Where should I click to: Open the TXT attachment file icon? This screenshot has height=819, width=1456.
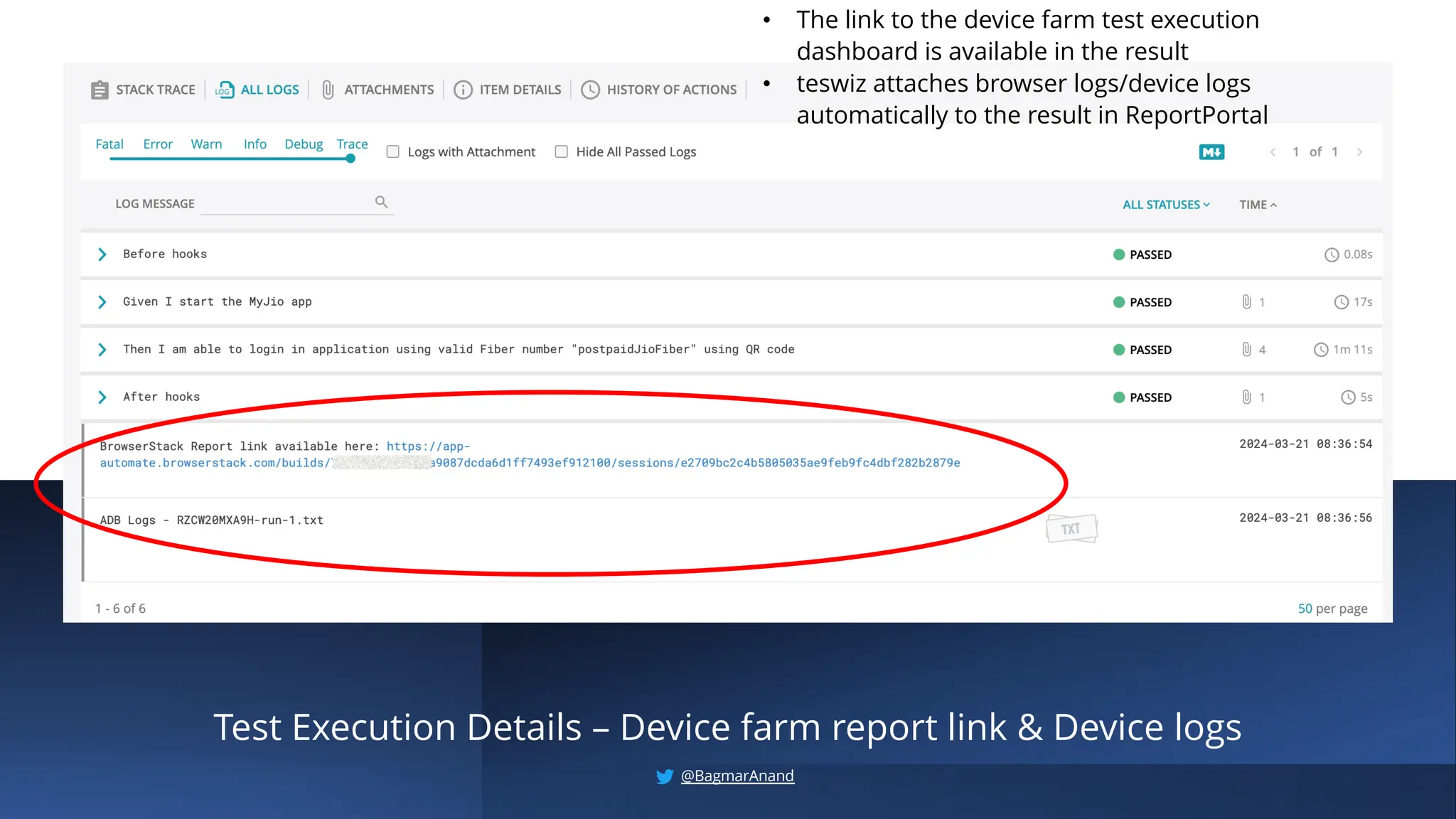pyautogui.click(x=1071, y=529)
